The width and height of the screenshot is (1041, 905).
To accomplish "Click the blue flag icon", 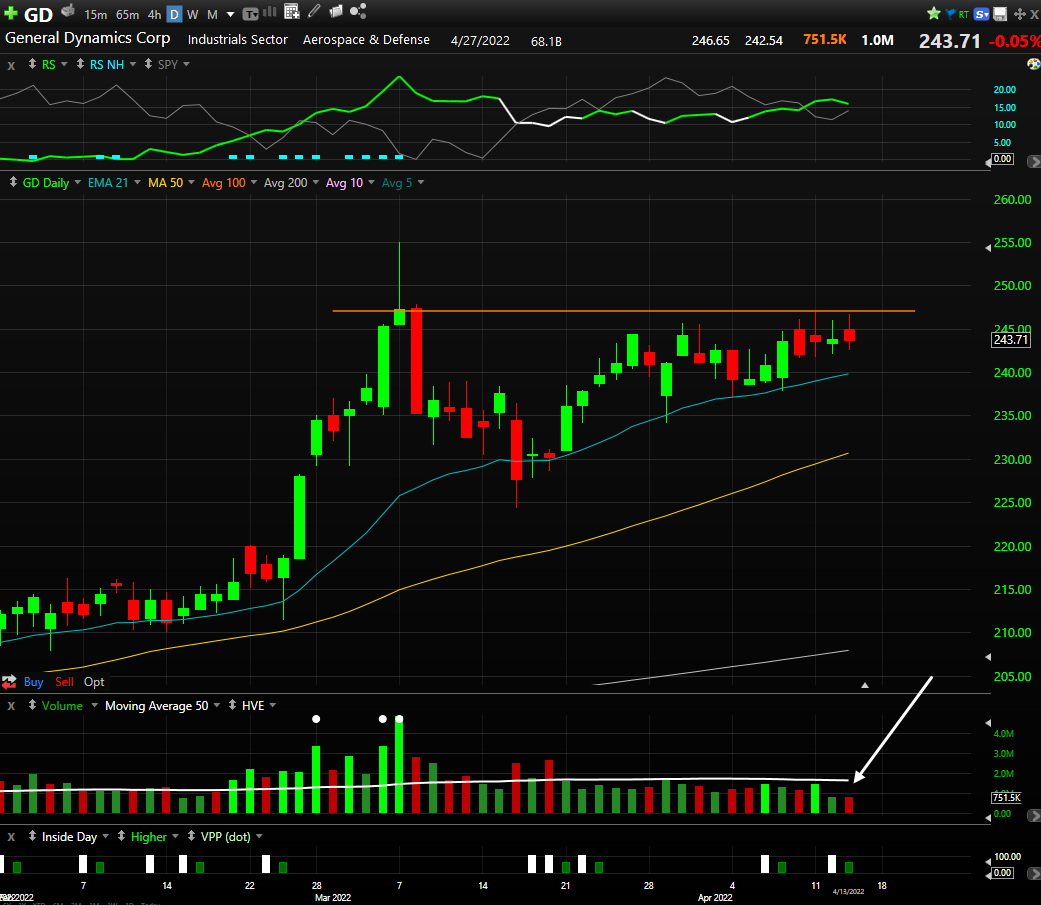I will click(949, 13).
